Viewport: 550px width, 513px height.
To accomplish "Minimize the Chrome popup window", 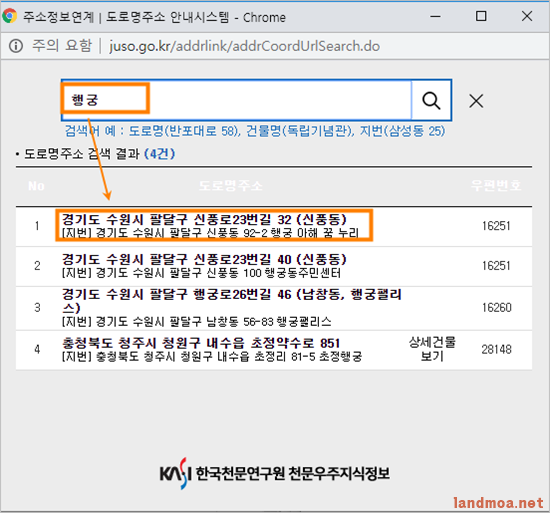I will tap(435, 16).
